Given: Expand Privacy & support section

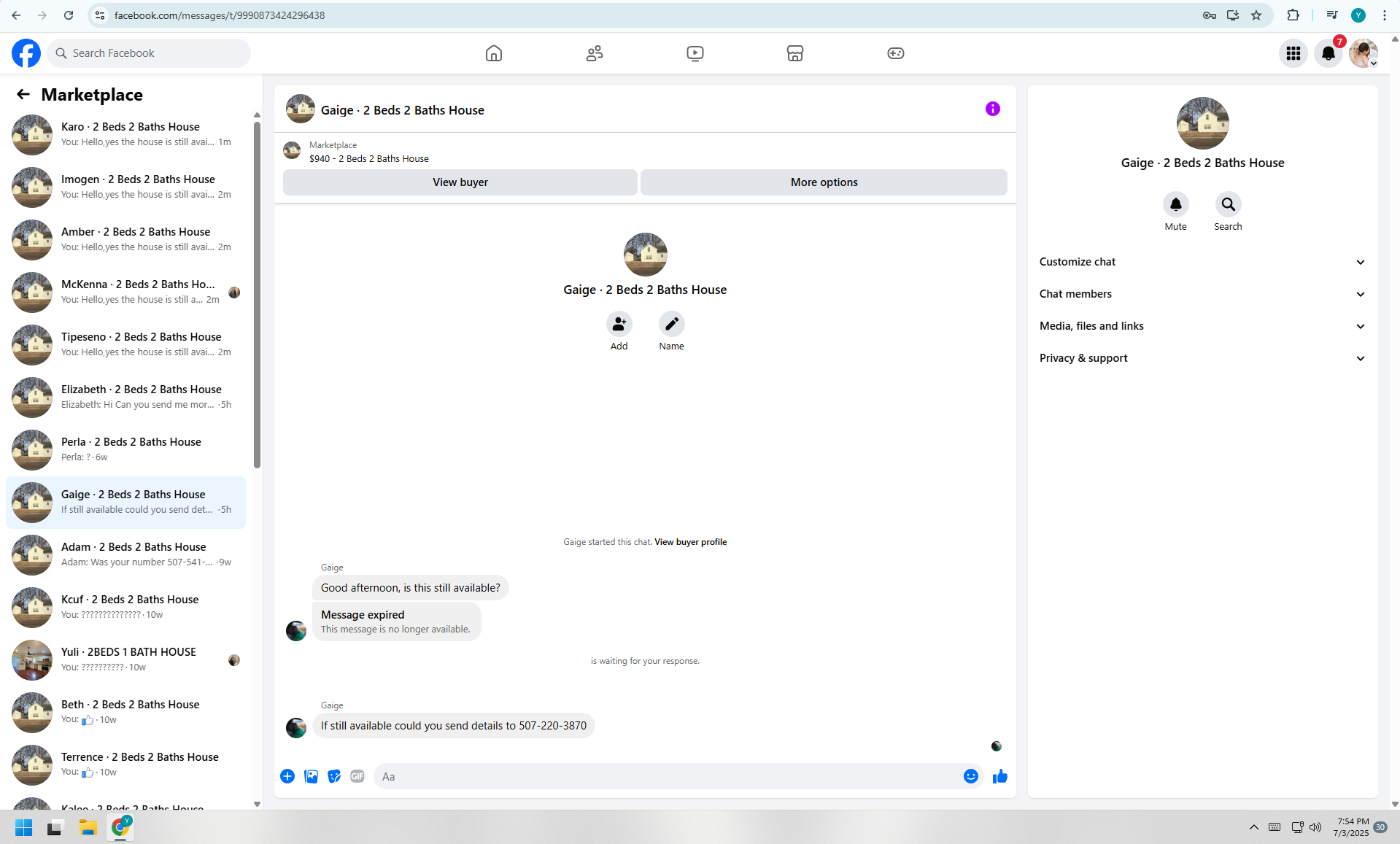Looking at the screenshot, I should [x=1202, y=358].
